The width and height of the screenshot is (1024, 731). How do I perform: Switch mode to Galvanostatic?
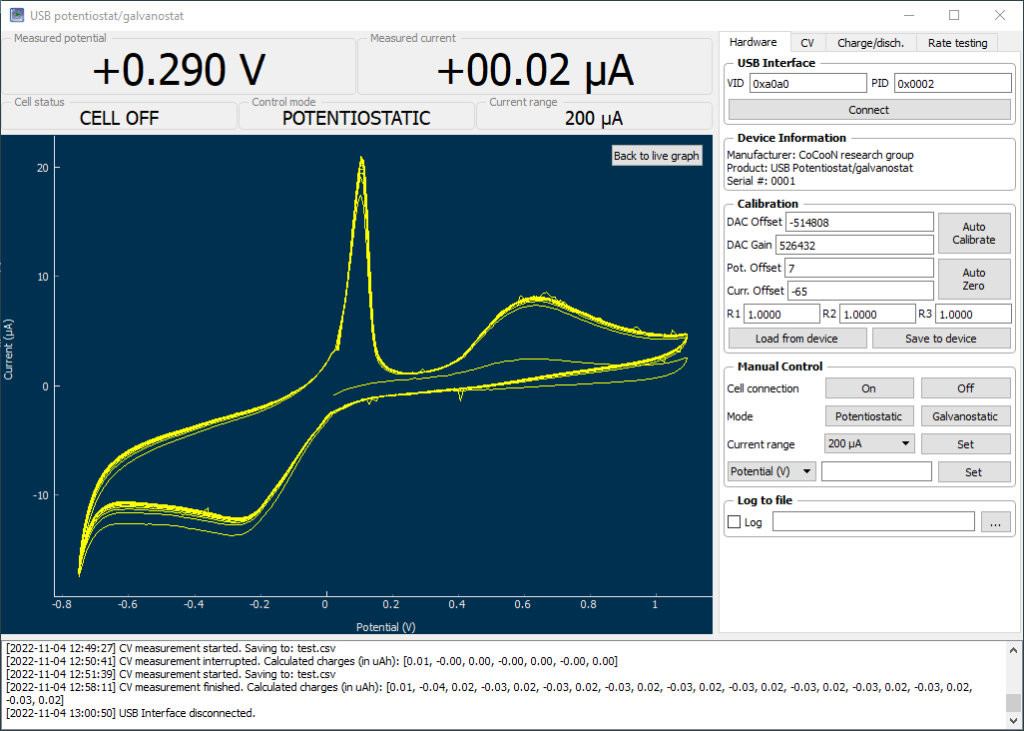click(x=965, y=416)
